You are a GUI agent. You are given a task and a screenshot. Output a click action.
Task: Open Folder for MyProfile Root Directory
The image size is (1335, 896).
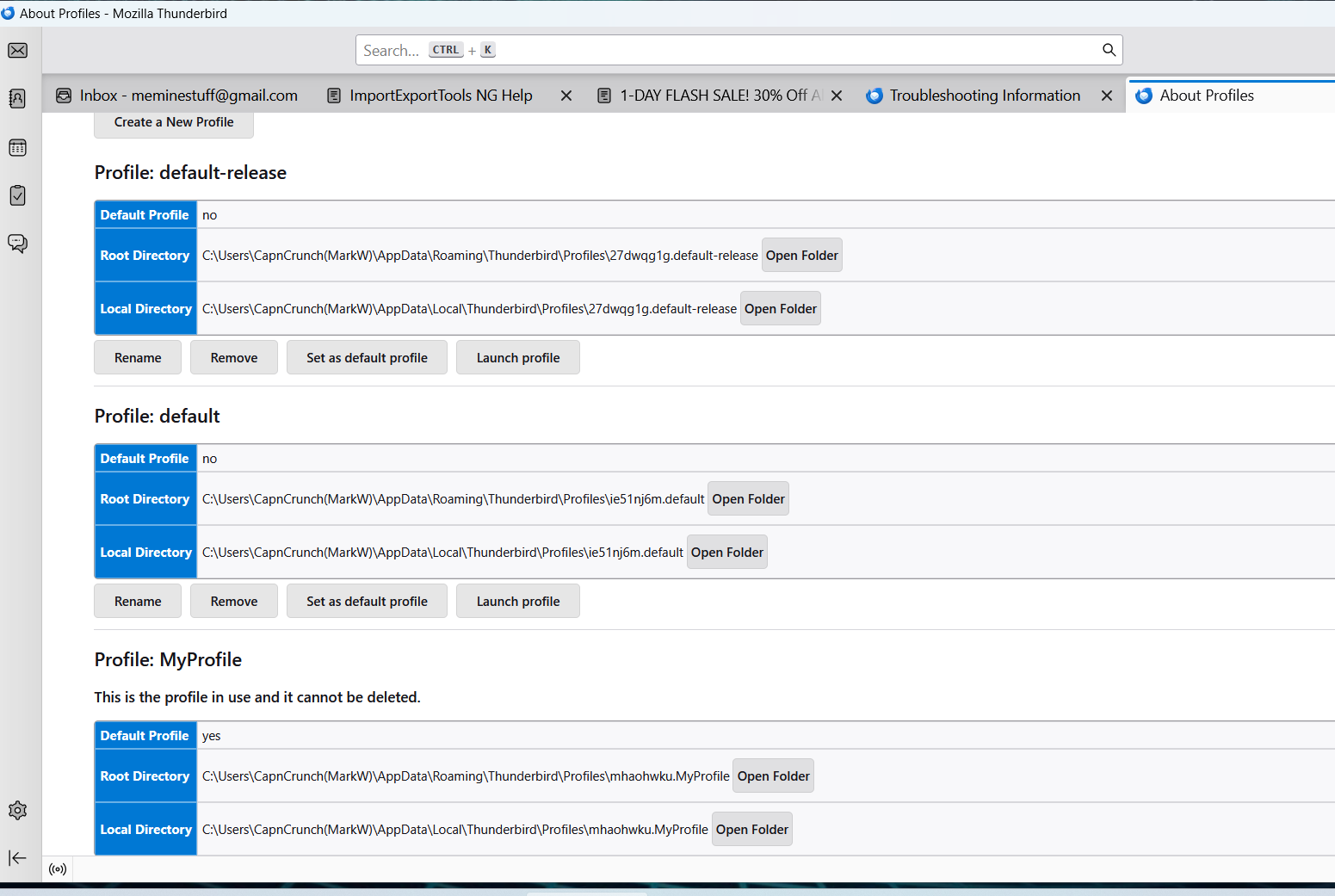[773, 776]
